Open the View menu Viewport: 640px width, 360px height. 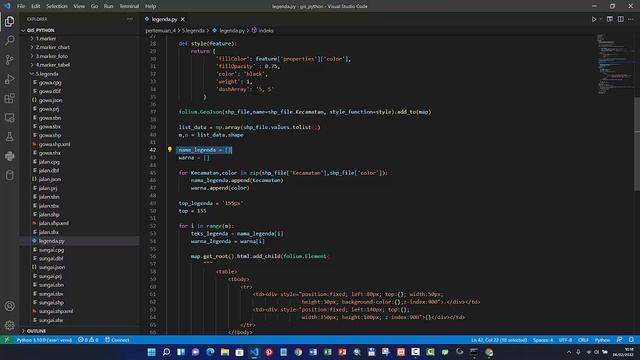[x=79, y=6]
